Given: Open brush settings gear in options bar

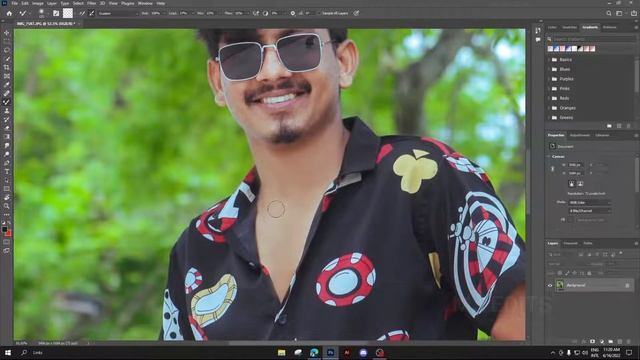Looking at the screenshot, I should coord(293,13).
